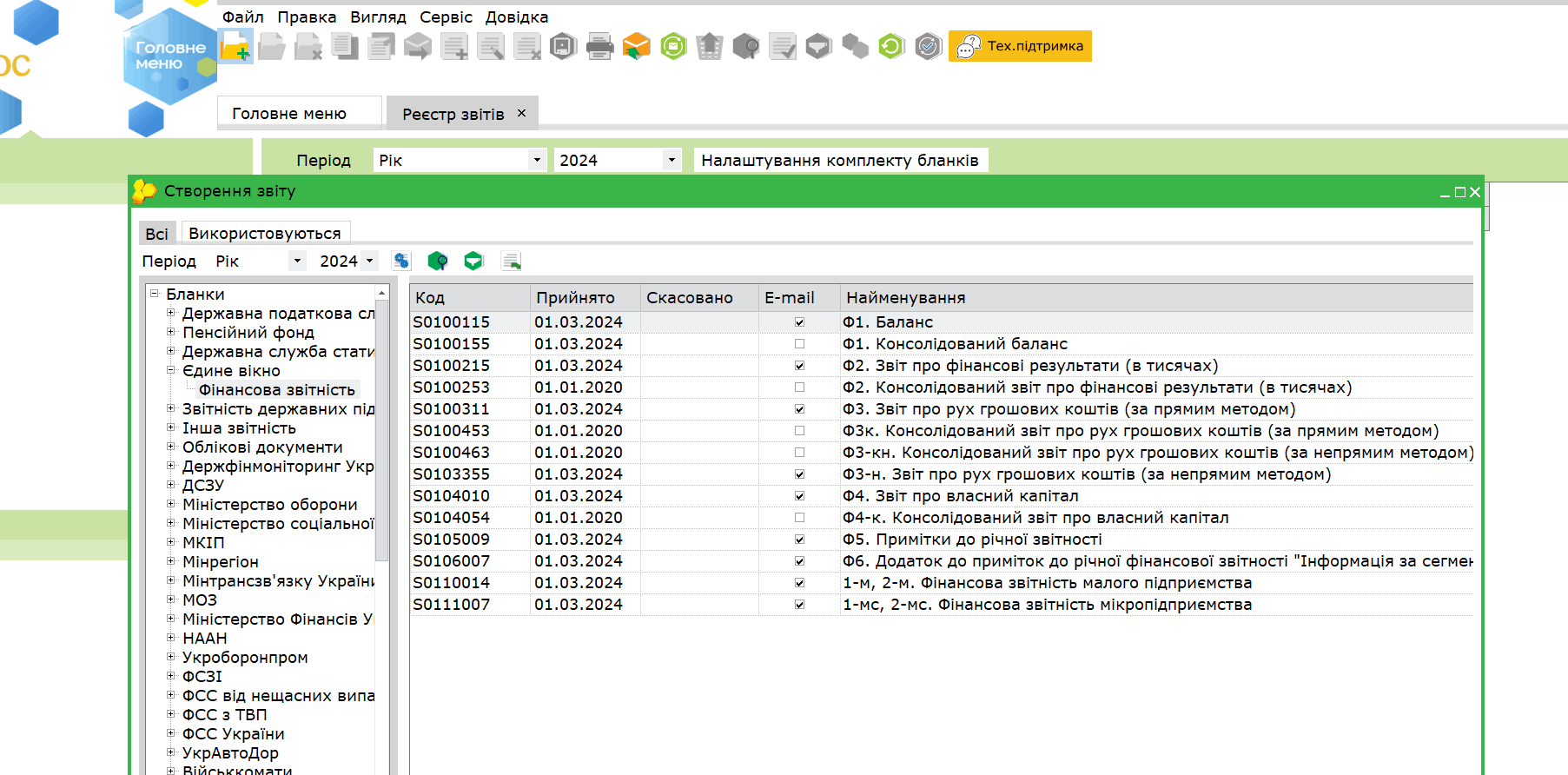Click the blue gears settings icon
This screenshot has width=1568, height=775.
(401, 261)
